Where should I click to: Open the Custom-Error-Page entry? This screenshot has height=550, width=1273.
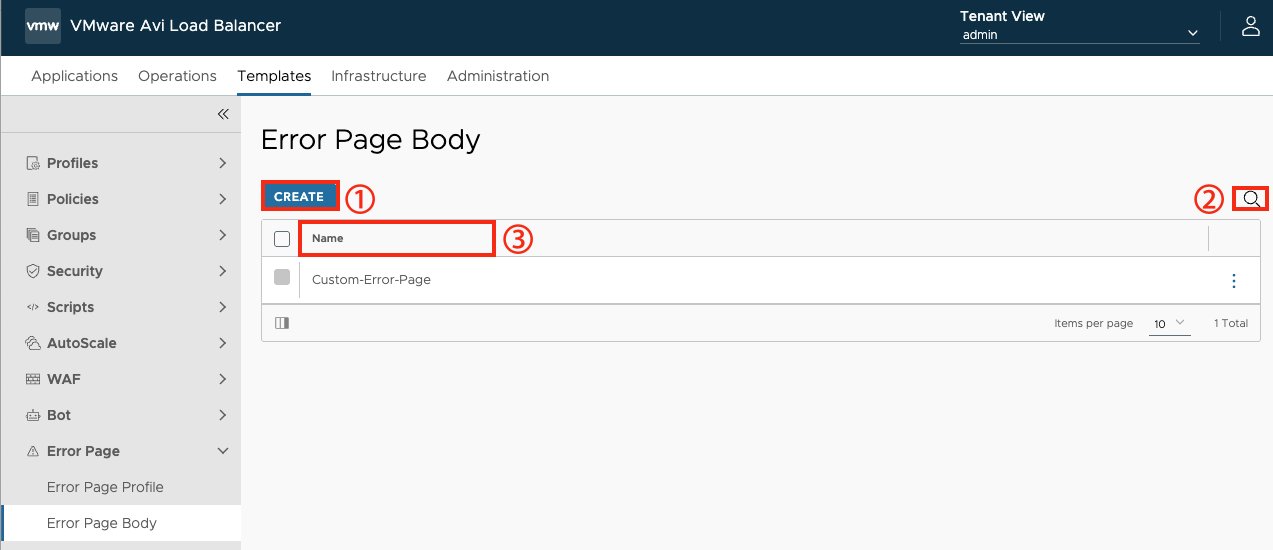click(x=371, y=280)
